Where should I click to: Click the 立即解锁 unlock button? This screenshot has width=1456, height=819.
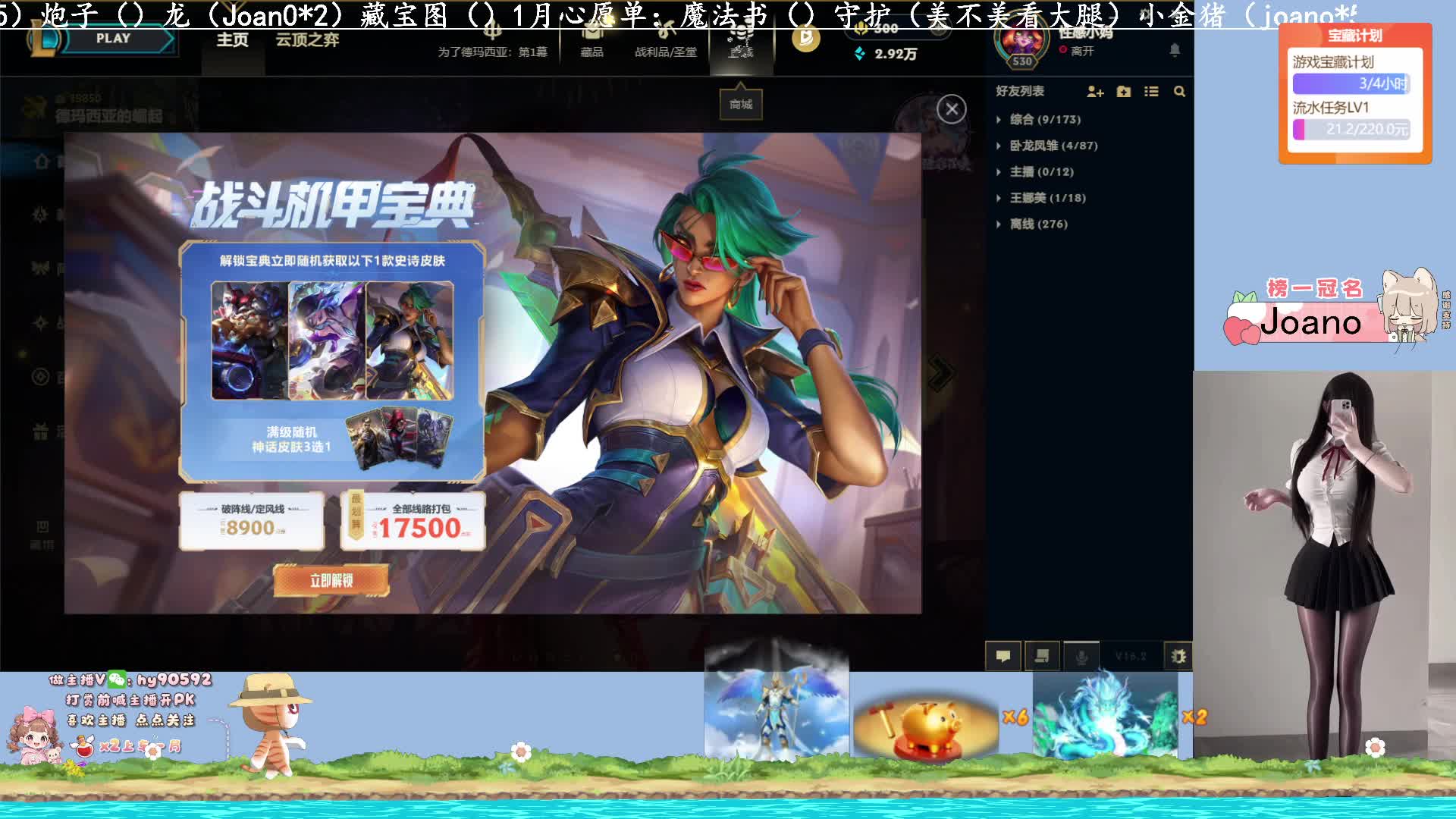tap(331, 581)
